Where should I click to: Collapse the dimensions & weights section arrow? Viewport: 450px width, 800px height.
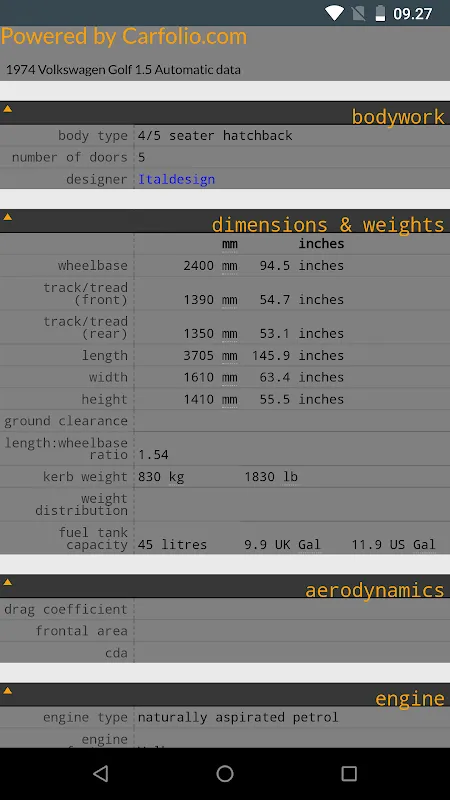(x=7, y=217)
